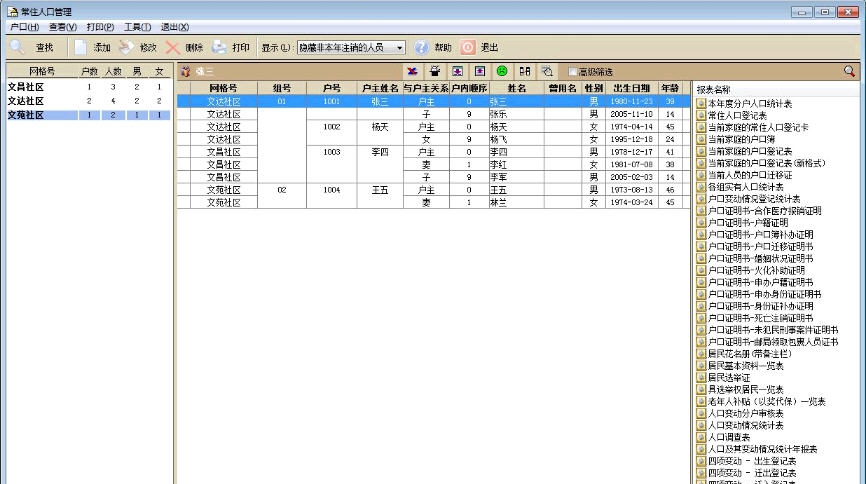This screenshot has height=484, width=866.
Task: Click the 退出 exit button
Action: (479, 48)
